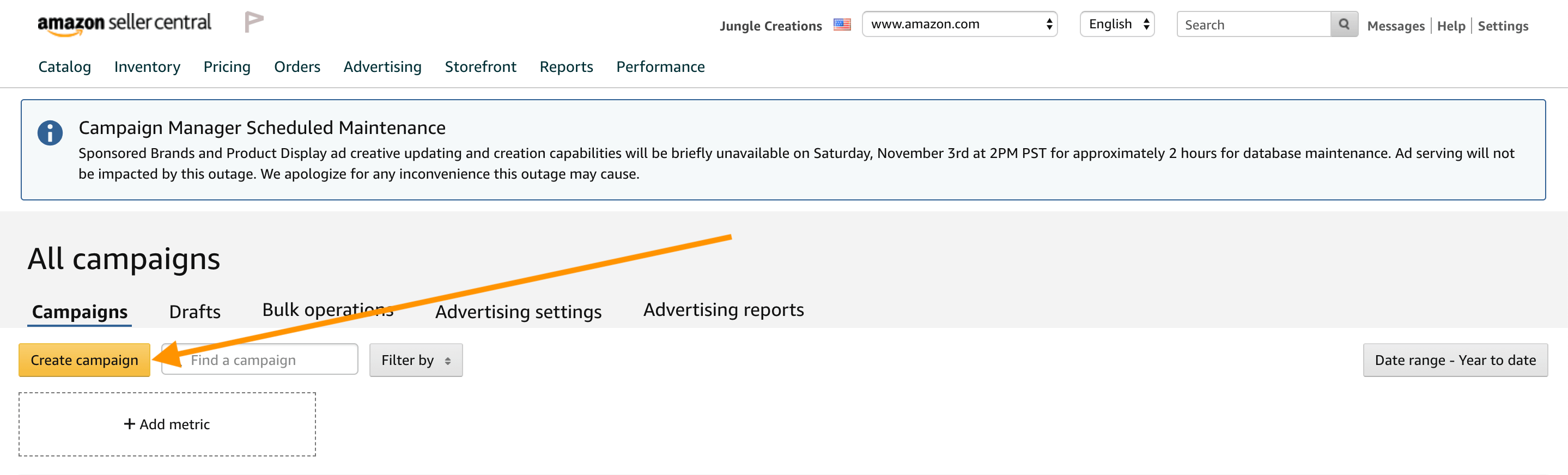1568x475 pixels.
Task: Expand the Filter by dropdown
Action: coord(416,361)
